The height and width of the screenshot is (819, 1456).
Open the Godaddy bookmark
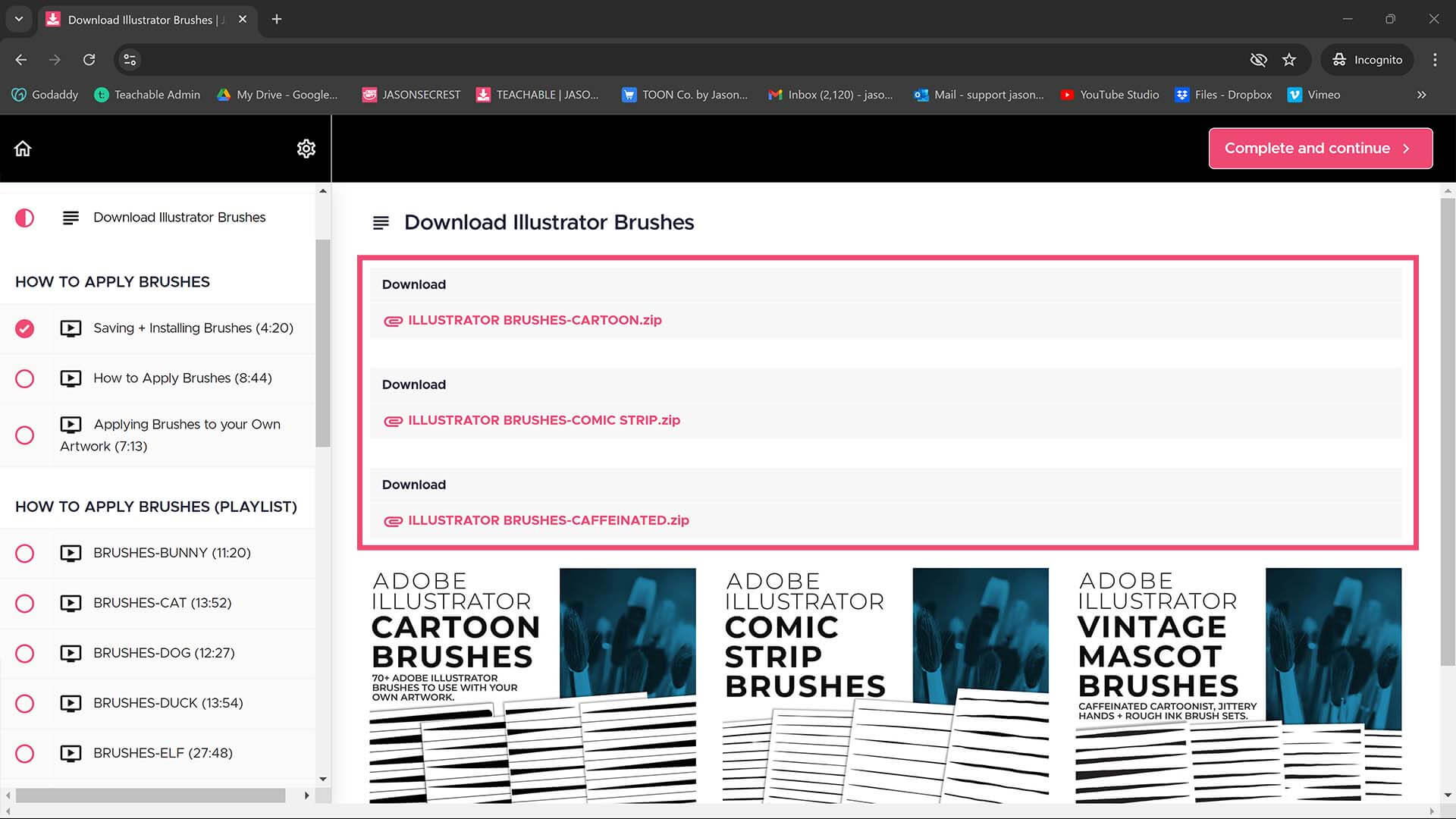coord(45,95)
